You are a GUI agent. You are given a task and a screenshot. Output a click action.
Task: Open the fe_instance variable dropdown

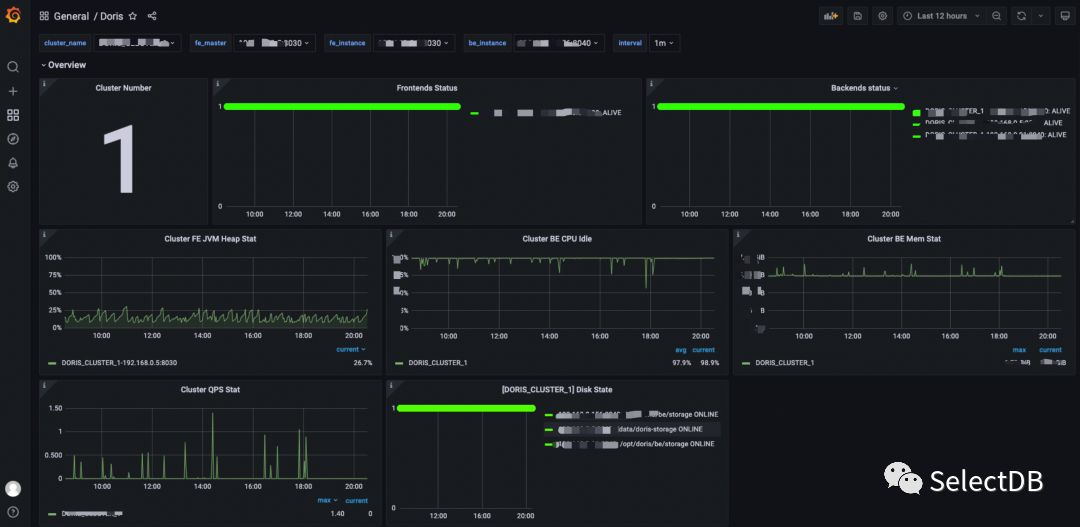point(415,43)
